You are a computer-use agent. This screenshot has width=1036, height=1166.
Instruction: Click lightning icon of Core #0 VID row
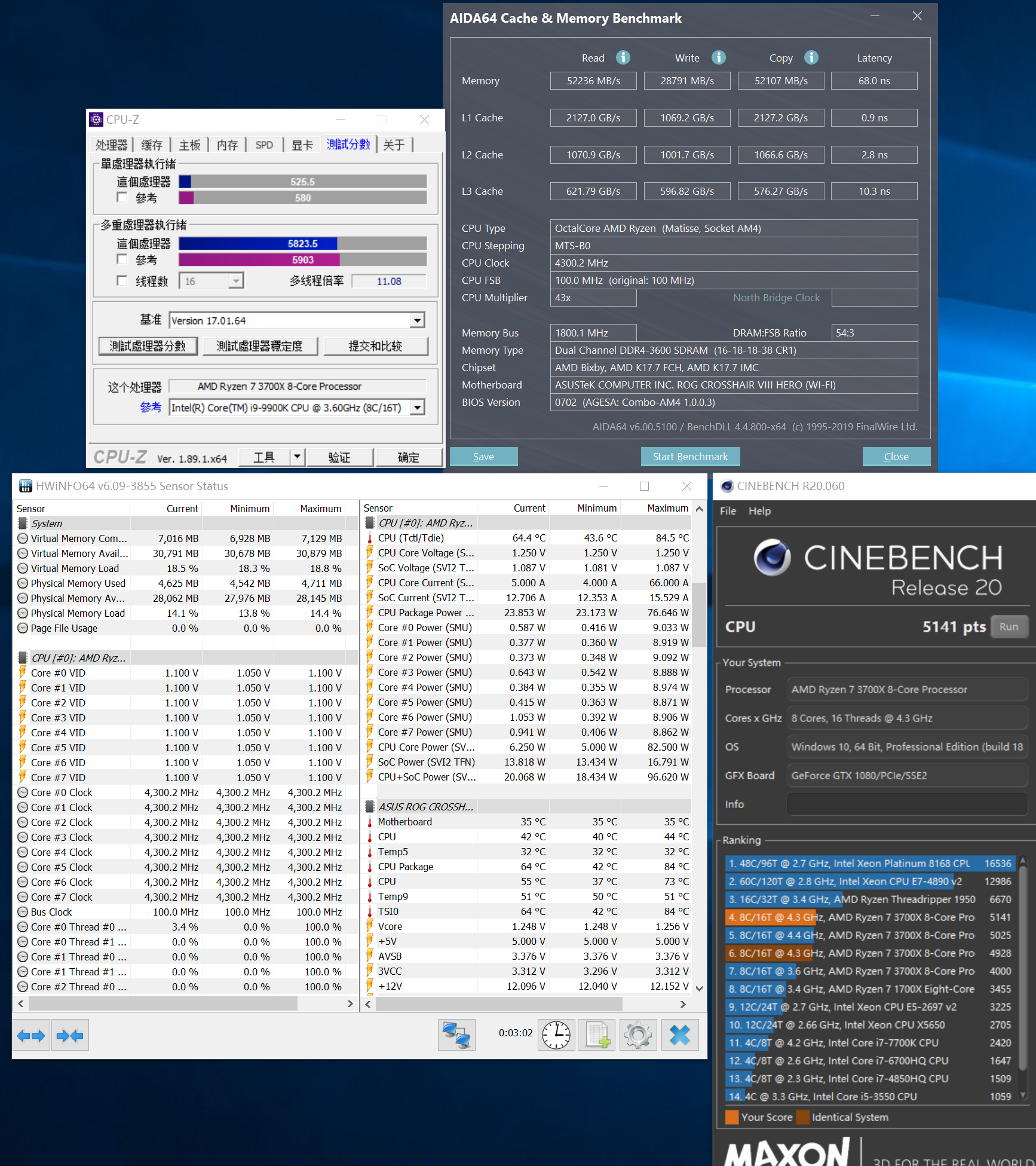pos(23,673)
